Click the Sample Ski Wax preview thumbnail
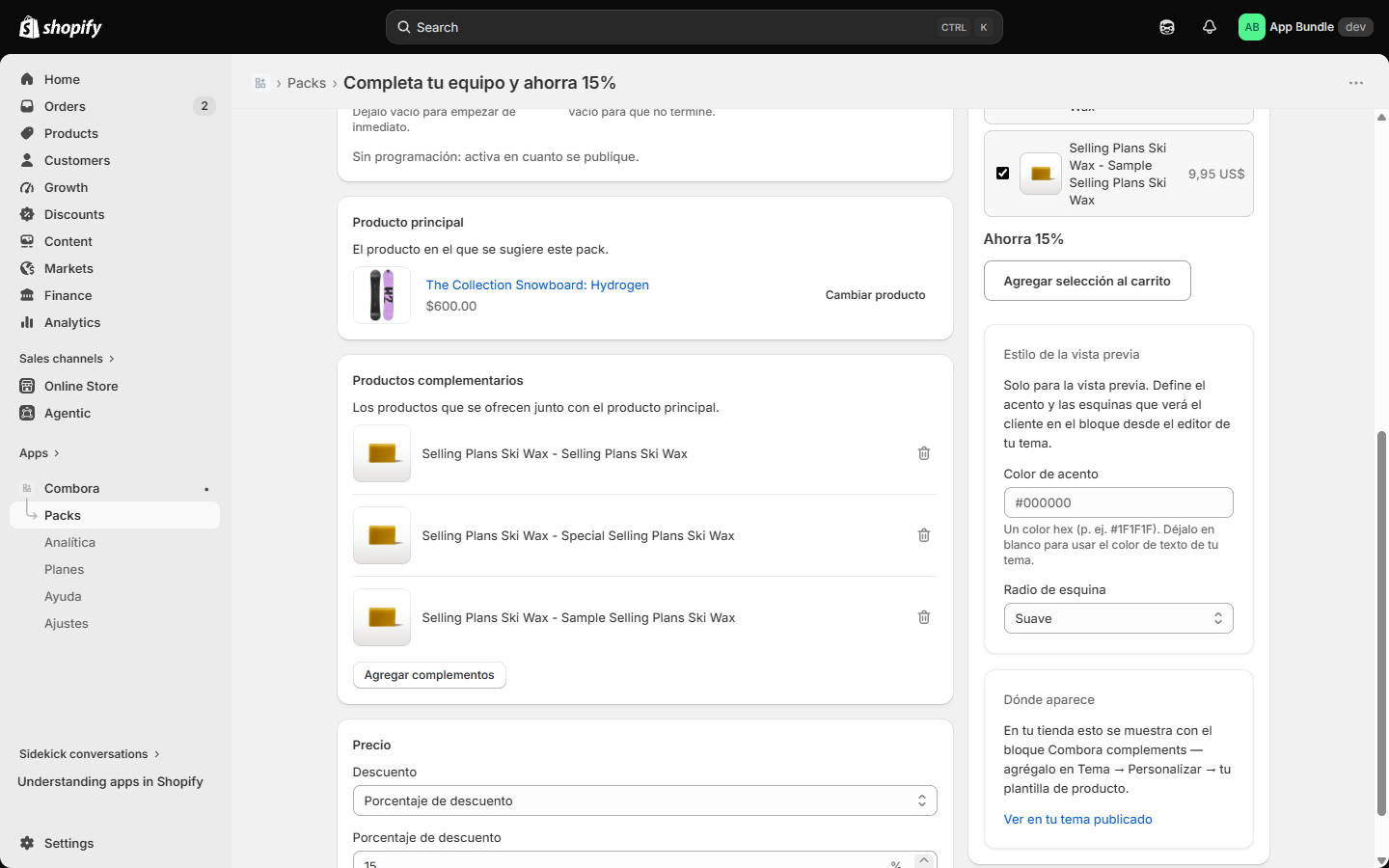 [1041, 174]
